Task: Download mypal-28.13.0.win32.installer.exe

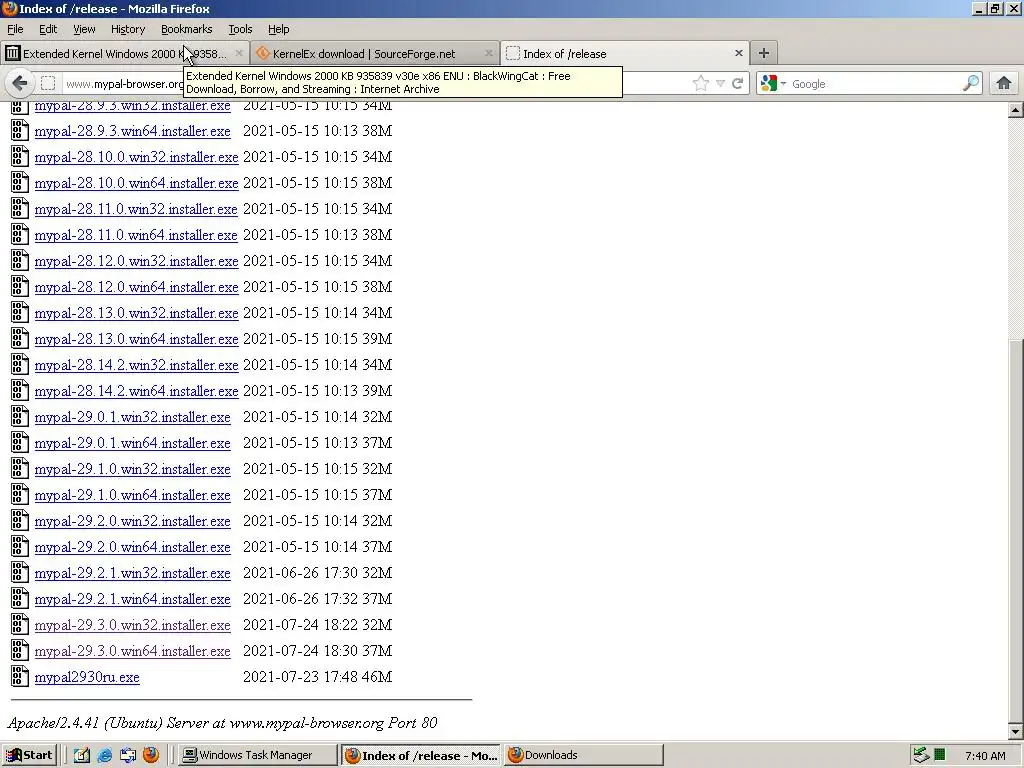Action: [x=136, y=313]
